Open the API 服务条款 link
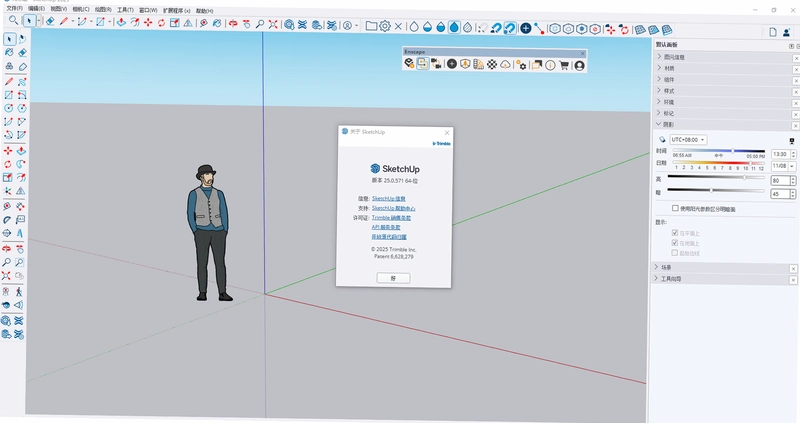The width and height of the screenshot is (800, 423). click(386, 228)
